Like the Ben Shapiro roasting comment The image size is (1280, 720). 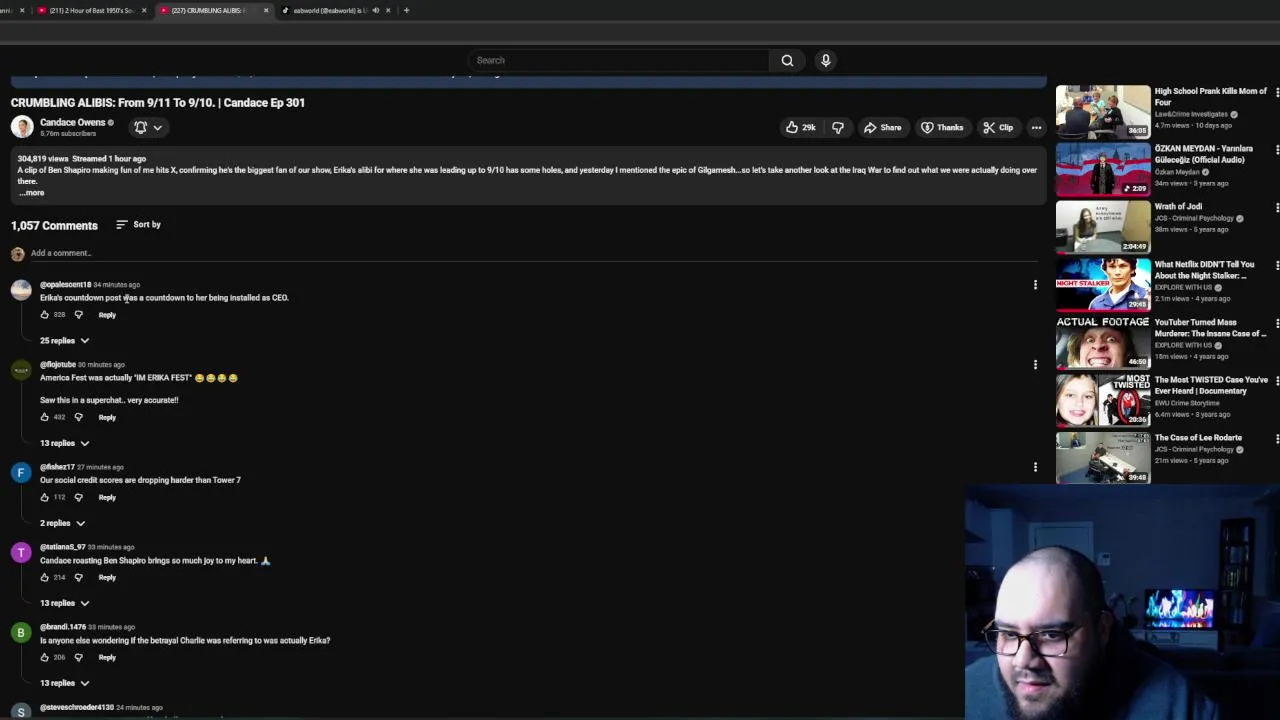[44, 577]
